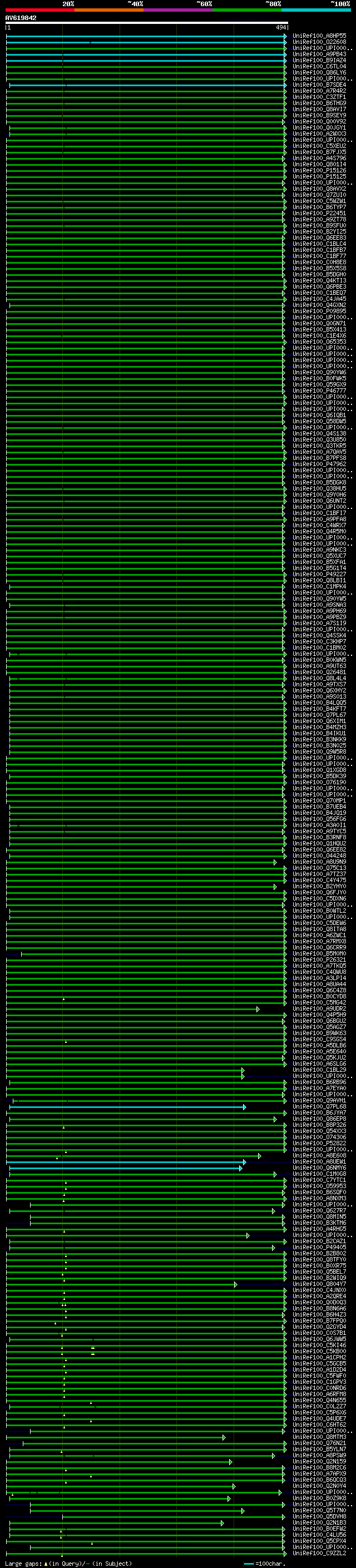Select UniRef100_Q4KTI3 label
The image size is (356, 1568).
[319, 280]
